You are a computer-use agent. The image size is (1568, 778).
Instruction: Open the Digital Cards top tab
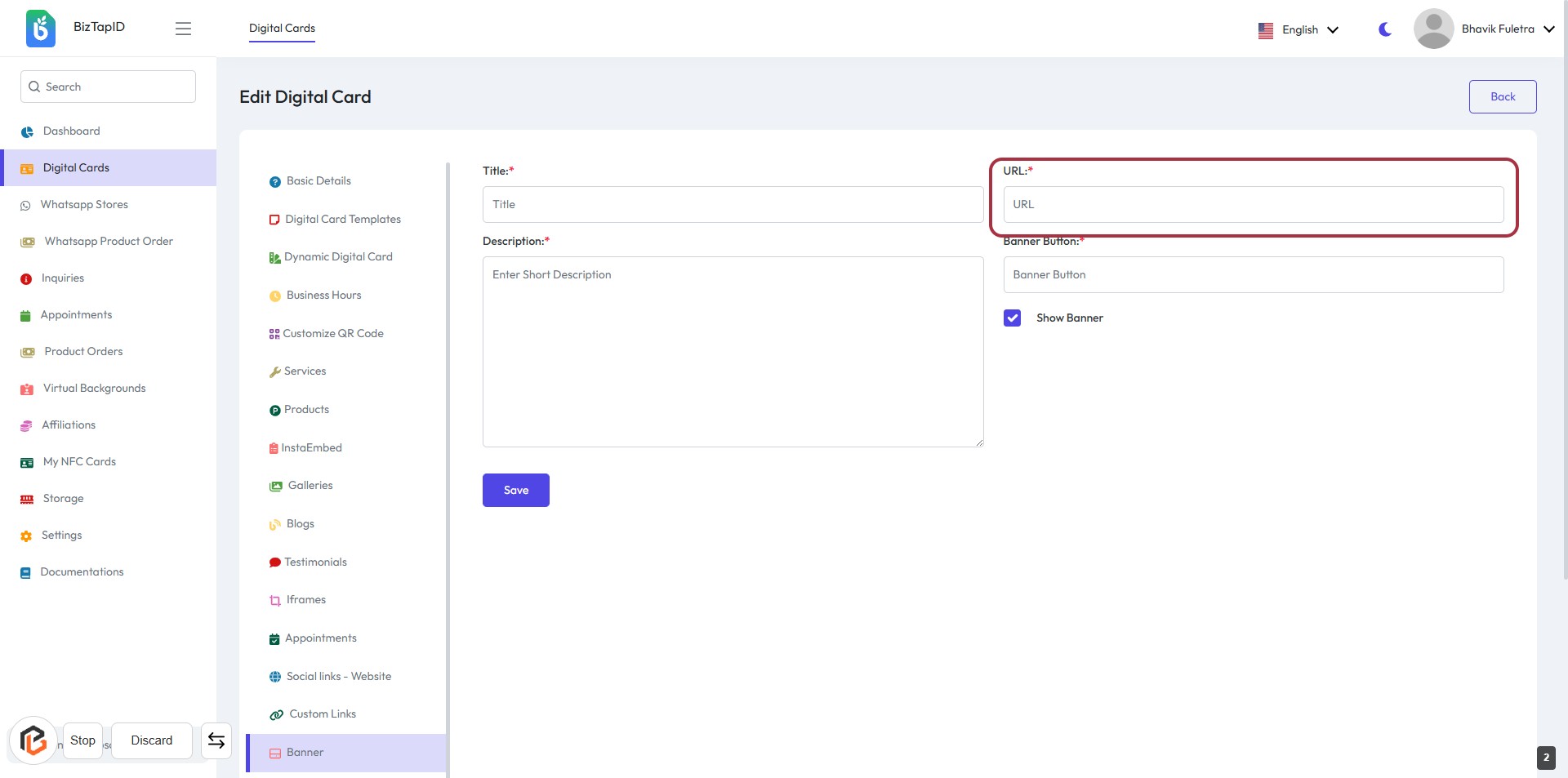[x=282, y=29]
